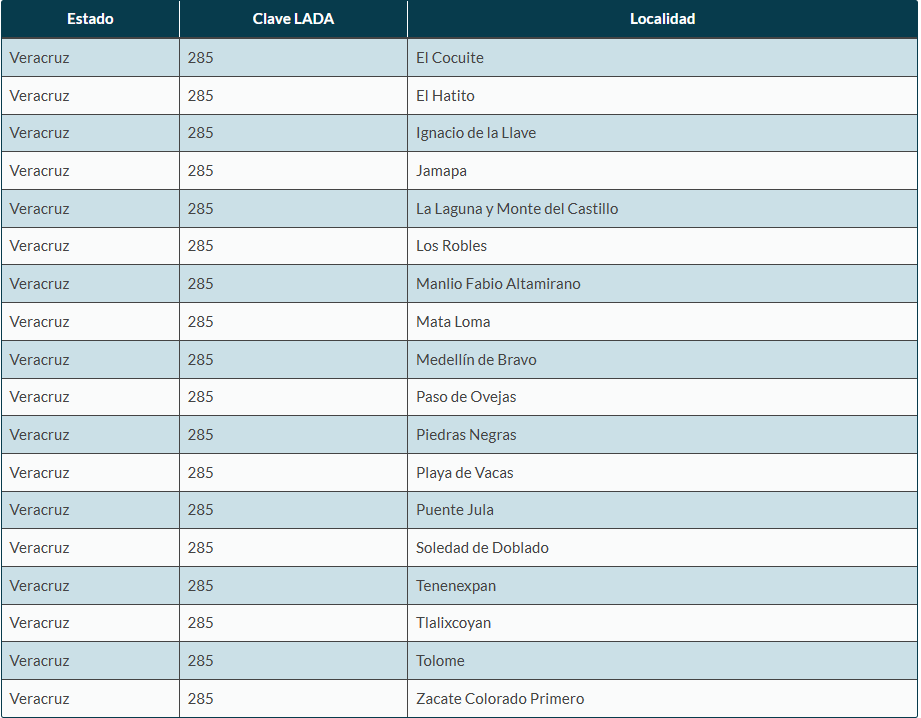
Task: Select Veracruz in Zacate Colorado Primero row
Action: pyautogui.click(x=90, y=699)
